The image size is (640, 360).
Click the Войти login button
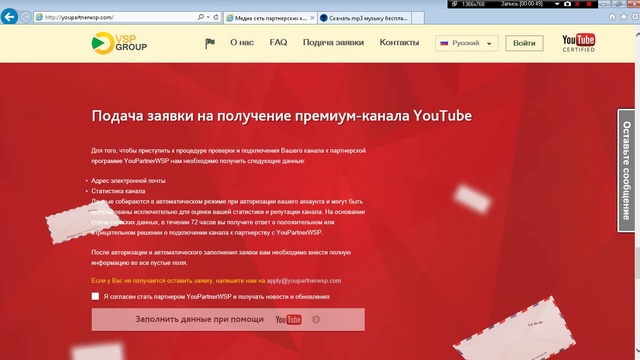524,43
